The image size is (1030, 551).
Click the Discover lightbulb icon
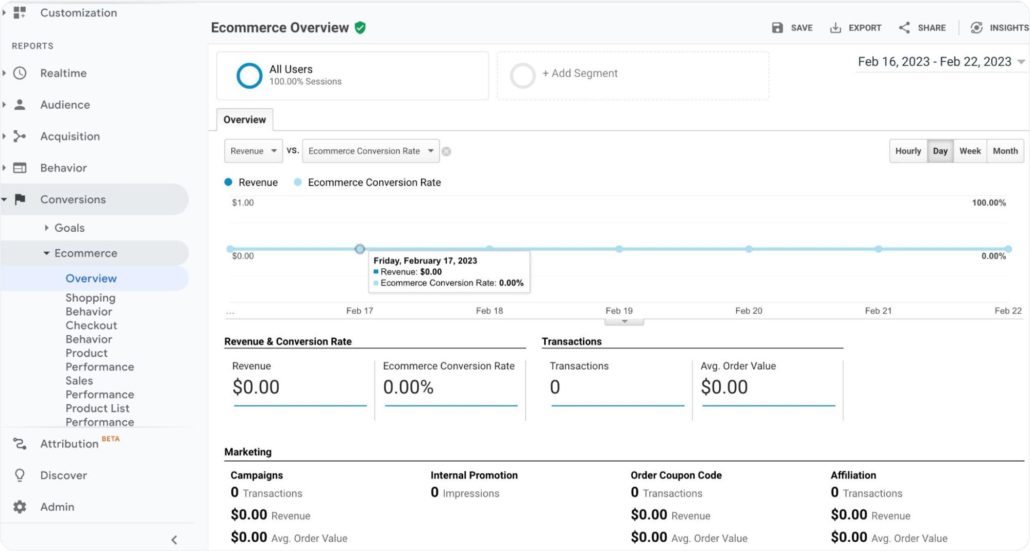tap(20, 475)
